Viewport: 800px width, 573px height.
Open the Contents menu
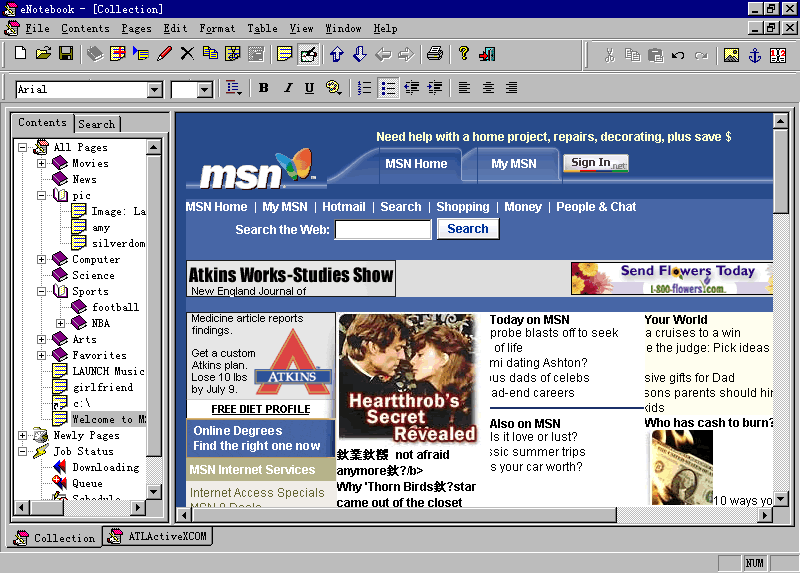(x=85, y=29)
